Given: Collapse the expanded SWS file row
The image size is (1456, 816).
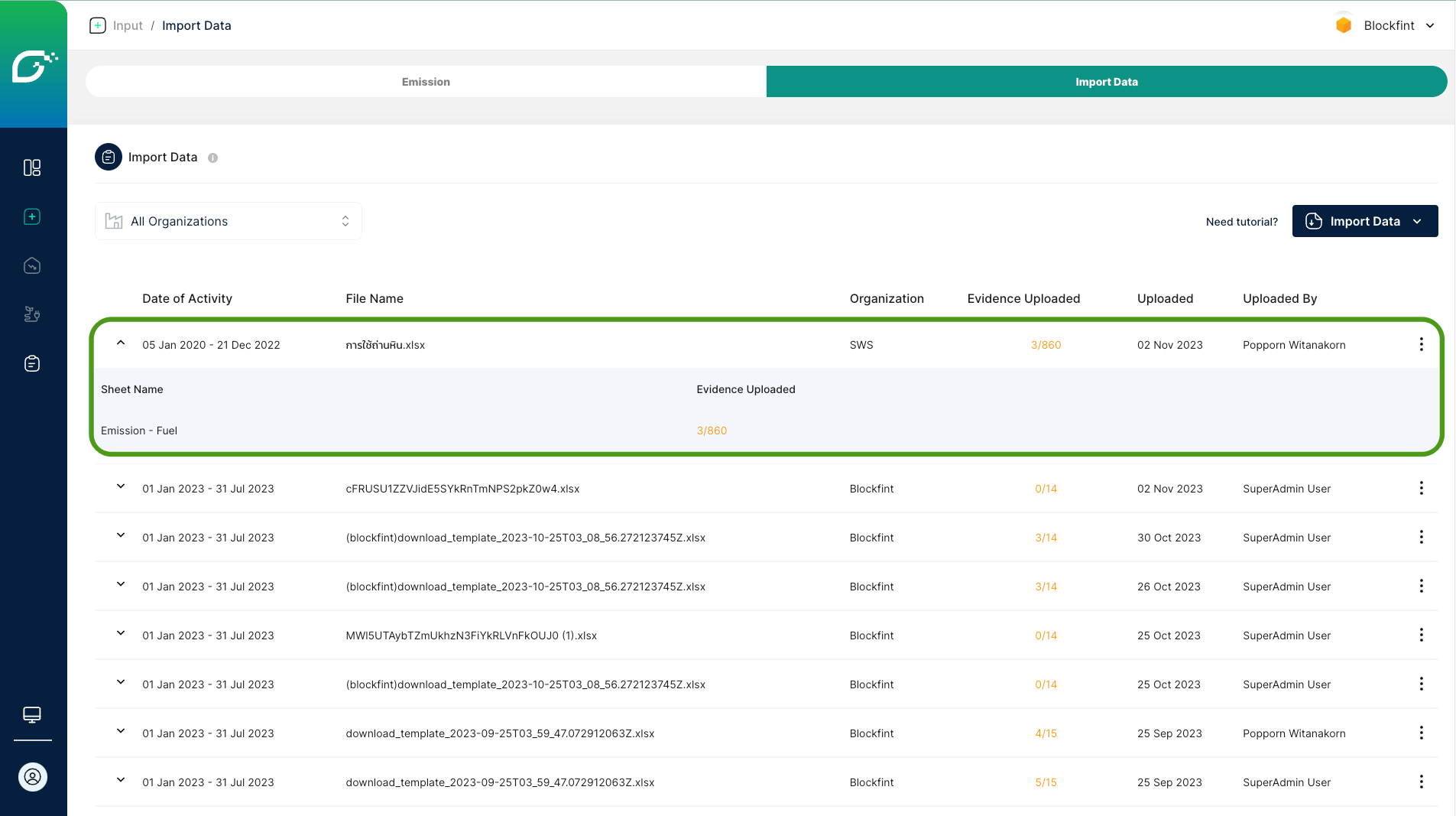Looking at the screenshot, I should coord(121,343).
